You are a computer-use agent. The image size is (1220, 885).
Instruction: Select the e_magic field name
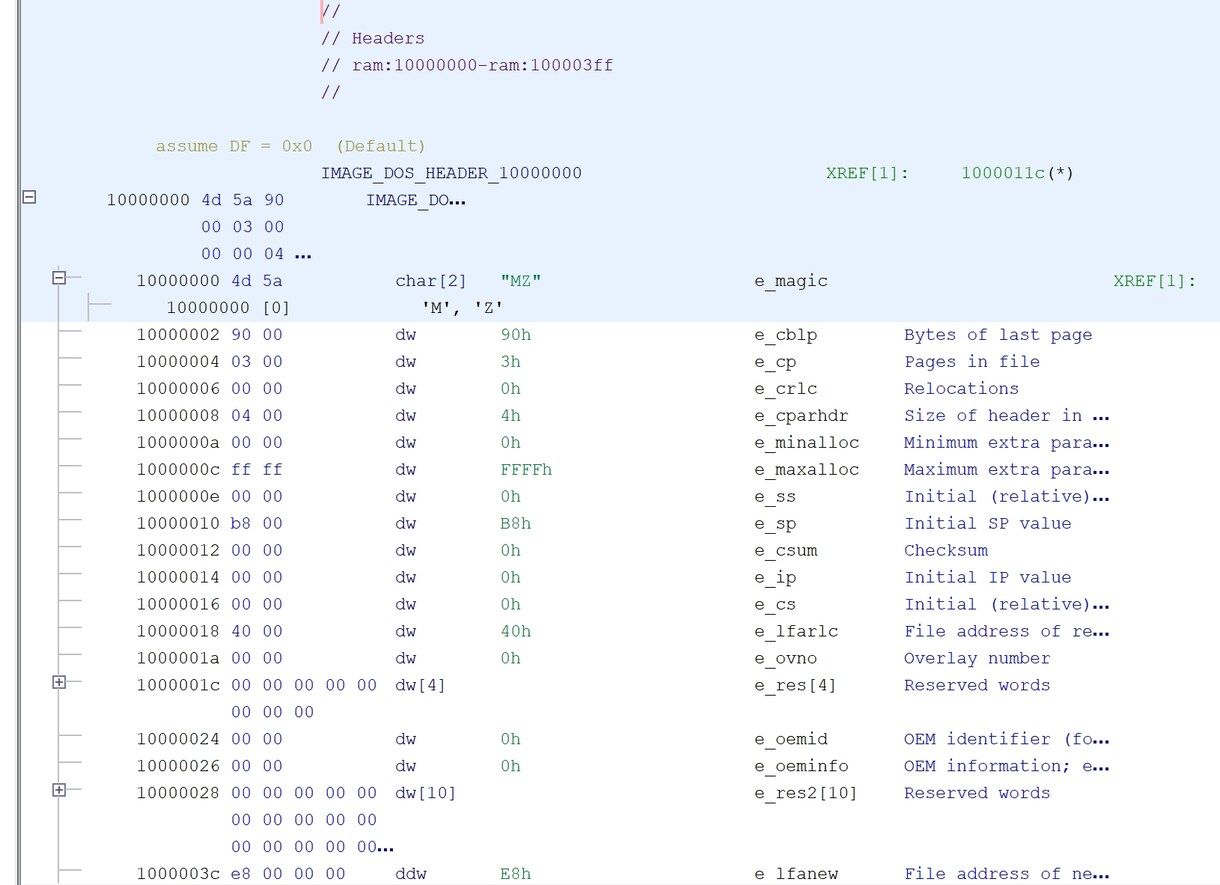[x=791, y=281]
